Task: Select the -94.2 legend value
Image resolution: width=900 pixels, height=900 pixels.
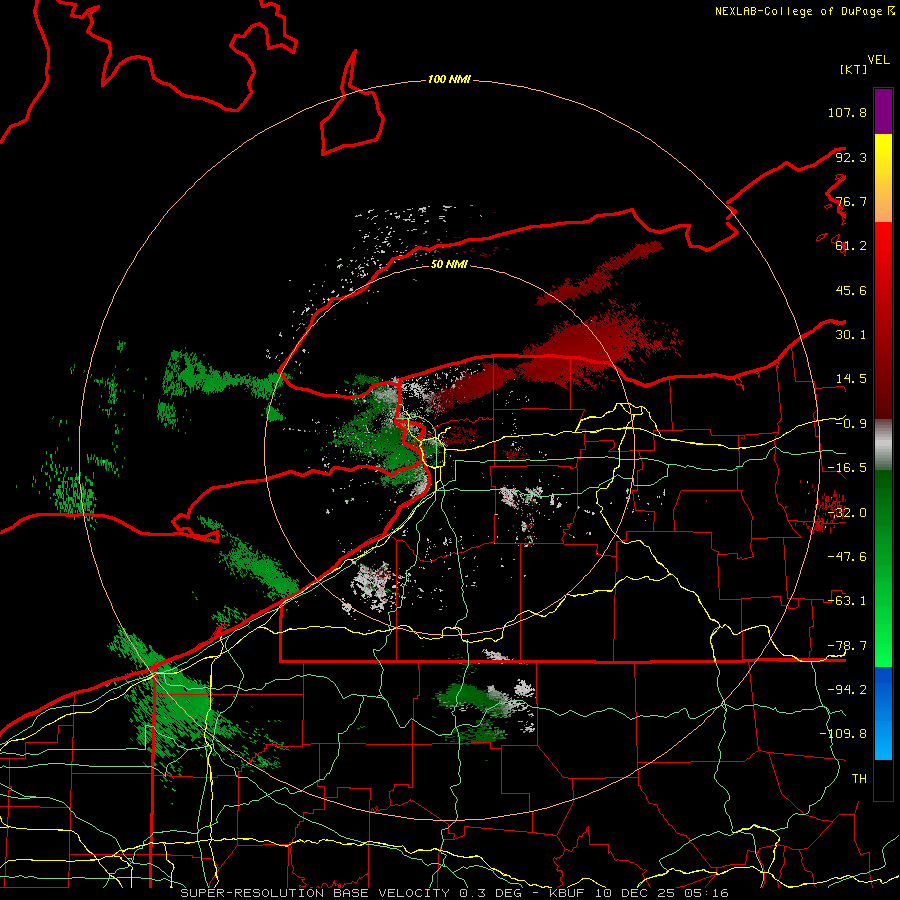Action: pos(847,690)
